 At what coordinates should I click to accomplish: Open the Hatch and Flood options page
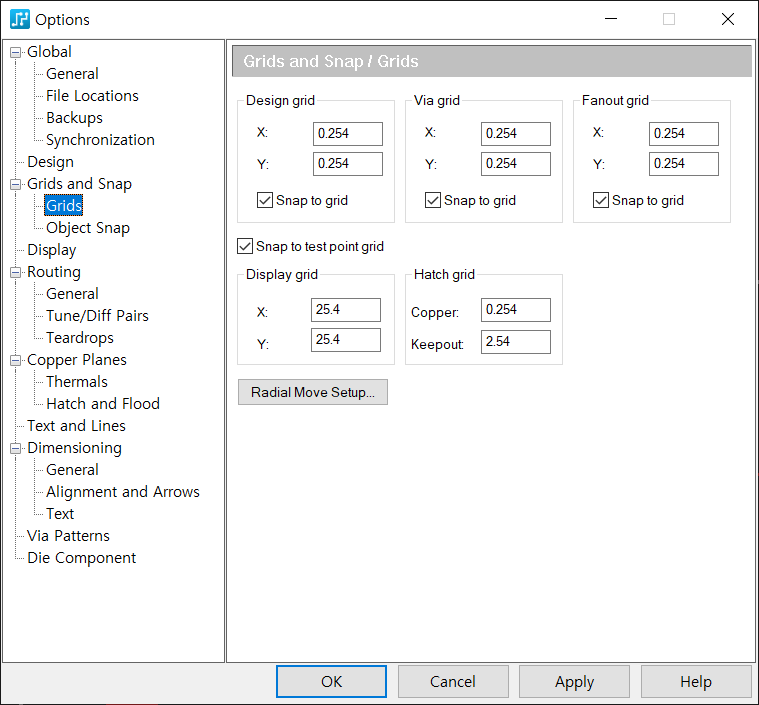pyautogui.click(x=103, y=404)
